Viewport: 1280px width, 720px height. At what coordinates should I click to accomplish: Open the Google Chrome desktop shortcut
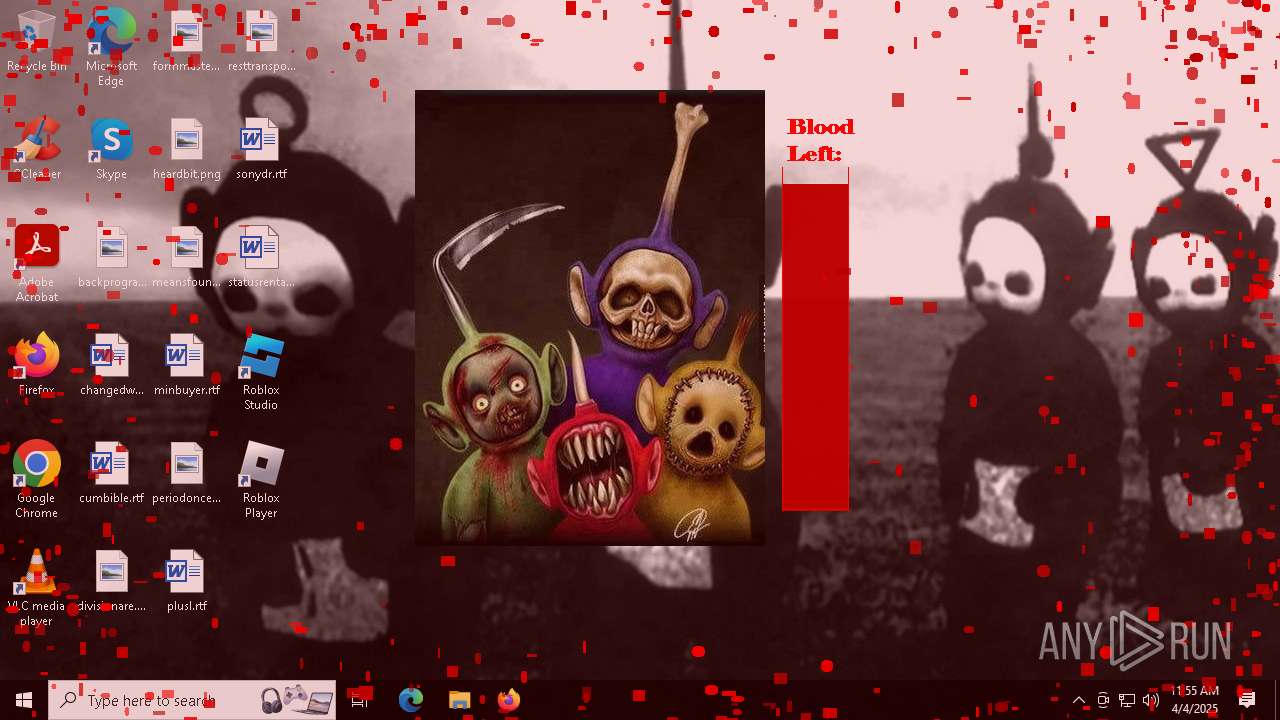(x=36, y=480)
